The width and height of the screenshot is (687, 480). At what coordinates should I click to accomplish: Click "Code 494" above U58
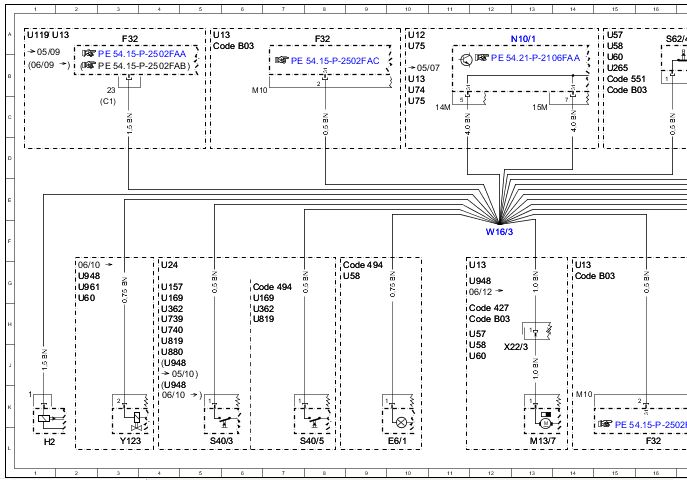pos(363,265)
